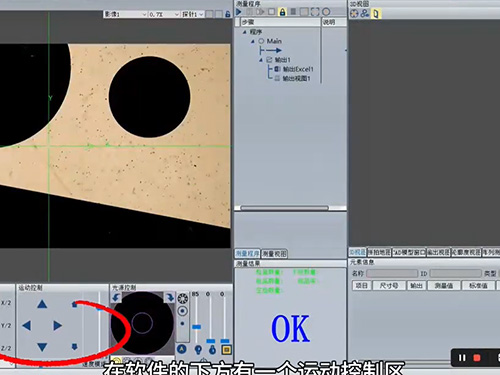The image size is (500, 375).
Task: Click the yellow-highlighted icon in 3D view toolbar
Action: (376, 14)
